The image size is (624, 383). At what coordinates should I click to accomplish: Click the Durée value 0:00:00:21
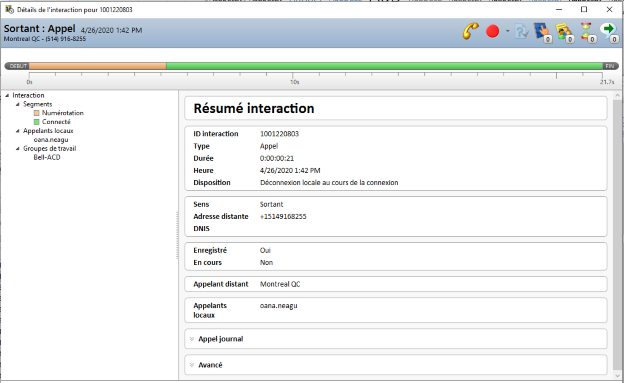277,158
